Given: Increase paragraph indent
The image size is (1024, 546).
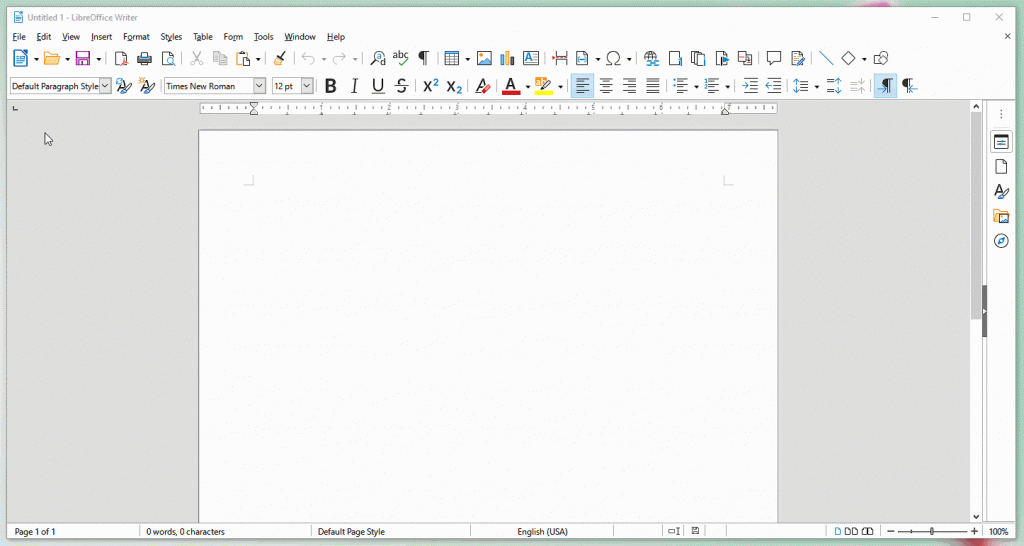Looking at the screenshot, I should pyautogui.click(x=750, y=86).
